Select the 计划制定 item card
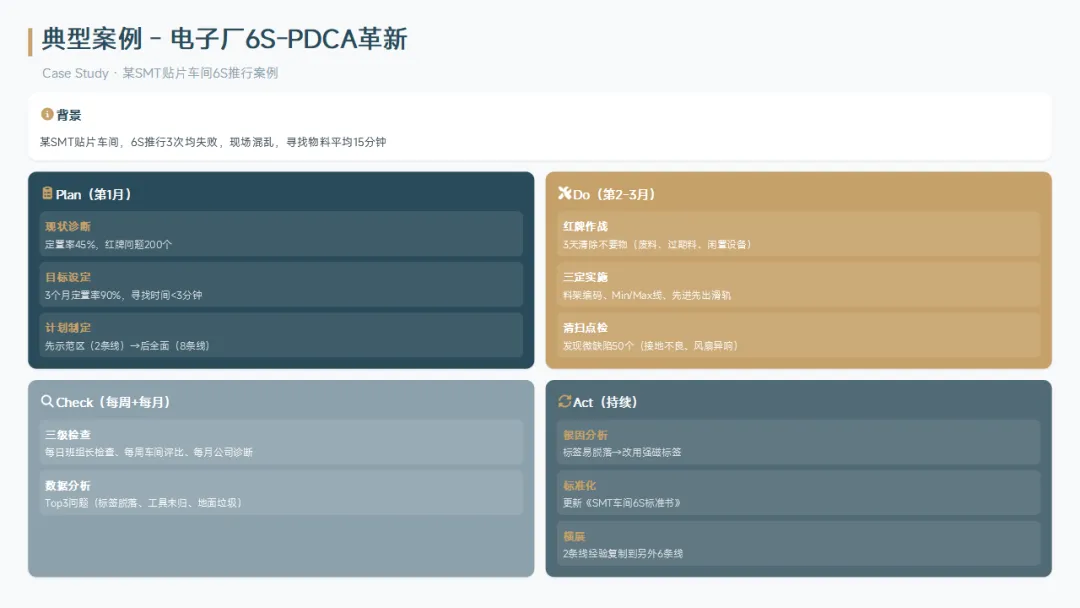This screenshot has width=1080, height=608. click(x=281, y=335)
